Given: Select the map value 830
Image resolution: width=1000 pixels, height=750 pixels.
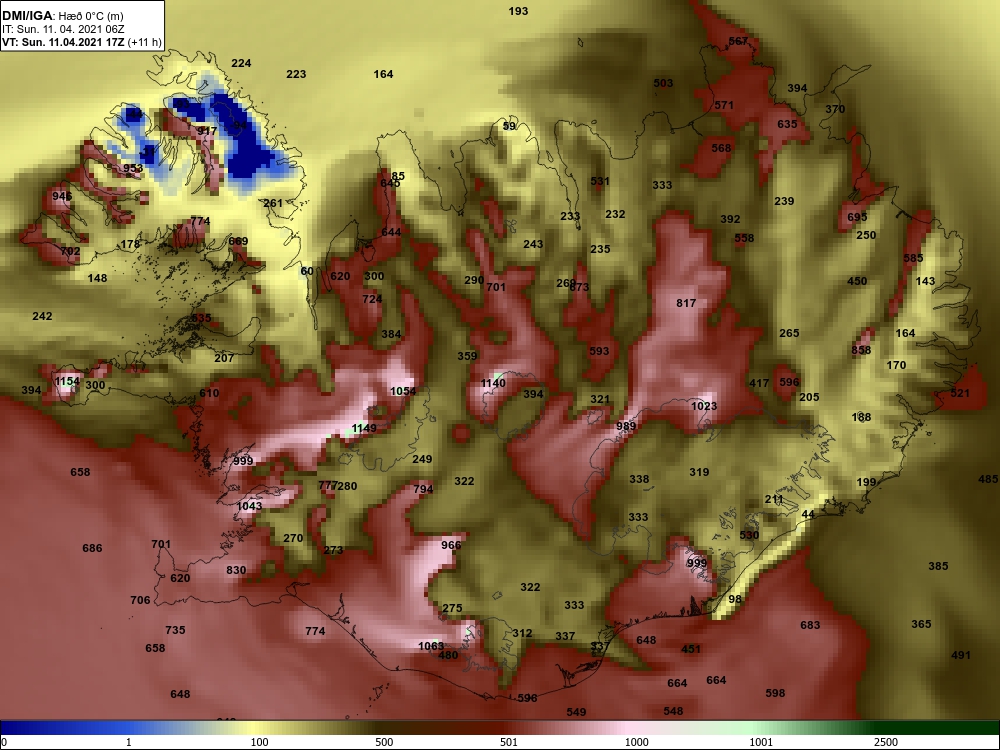Looking at the screenshot, I should point(236,570).
